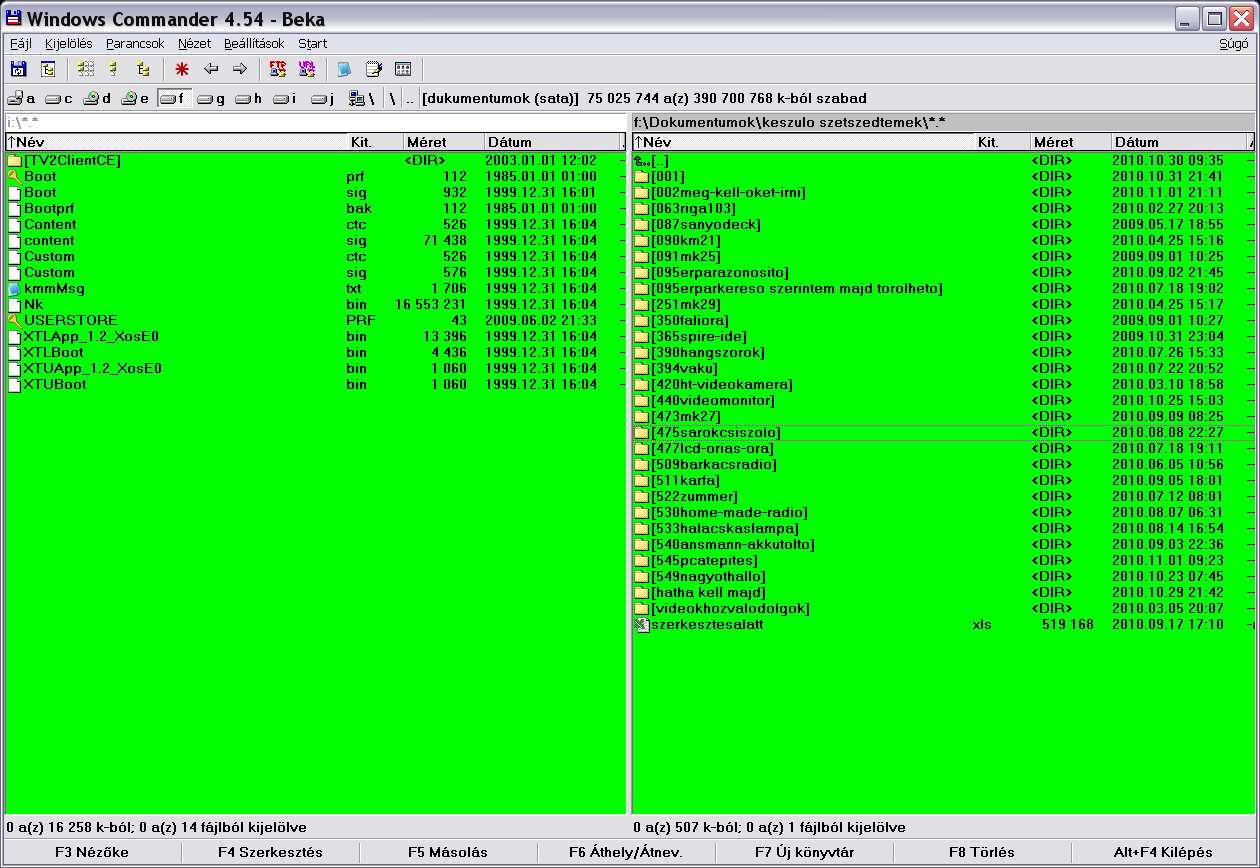Select the 475sarokcsiszolo folder
This screenshot has width=1260, height=868.
point(715,433)
